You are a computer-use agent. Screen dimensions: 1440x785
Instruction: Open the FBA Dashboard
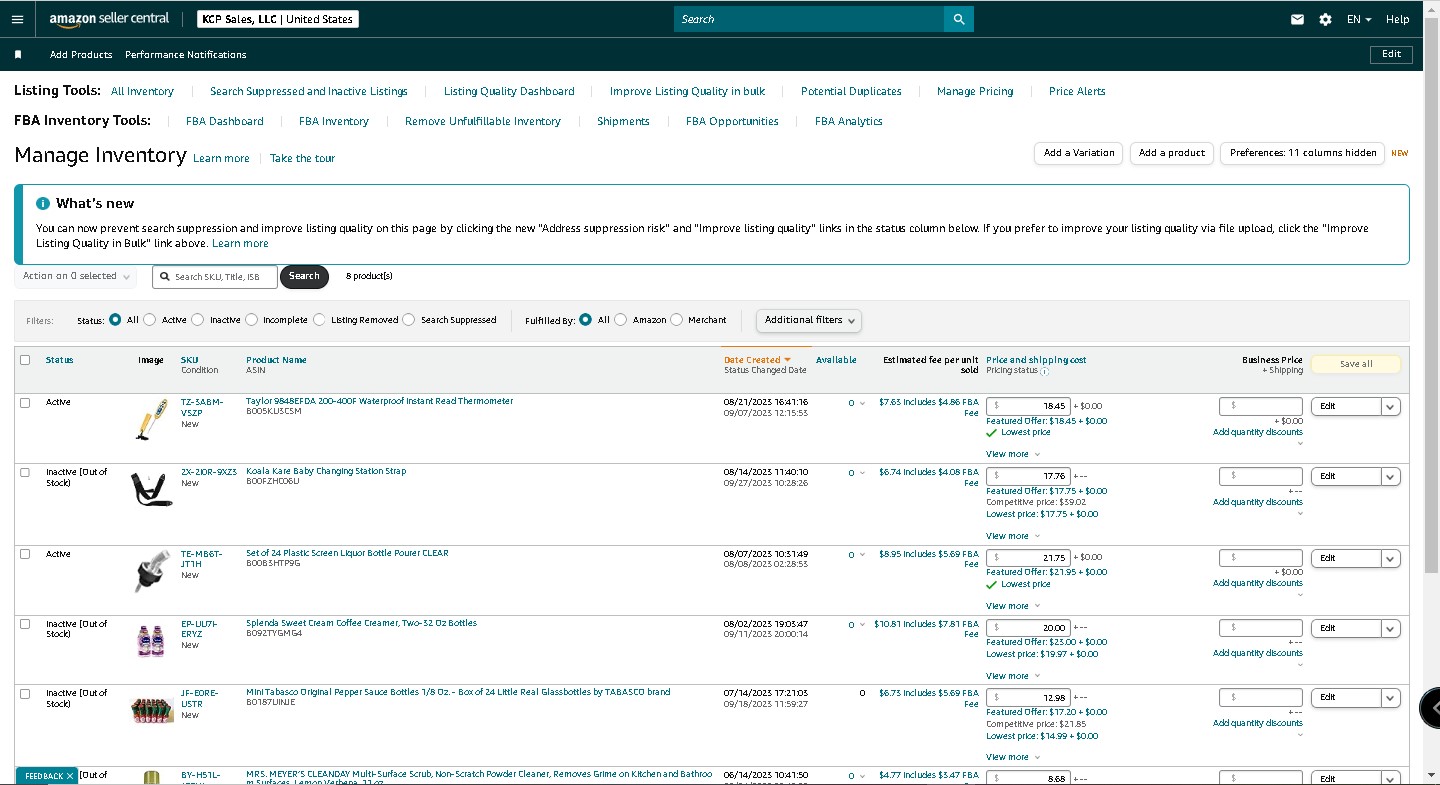pyautogui.click(x=225, y=121)
